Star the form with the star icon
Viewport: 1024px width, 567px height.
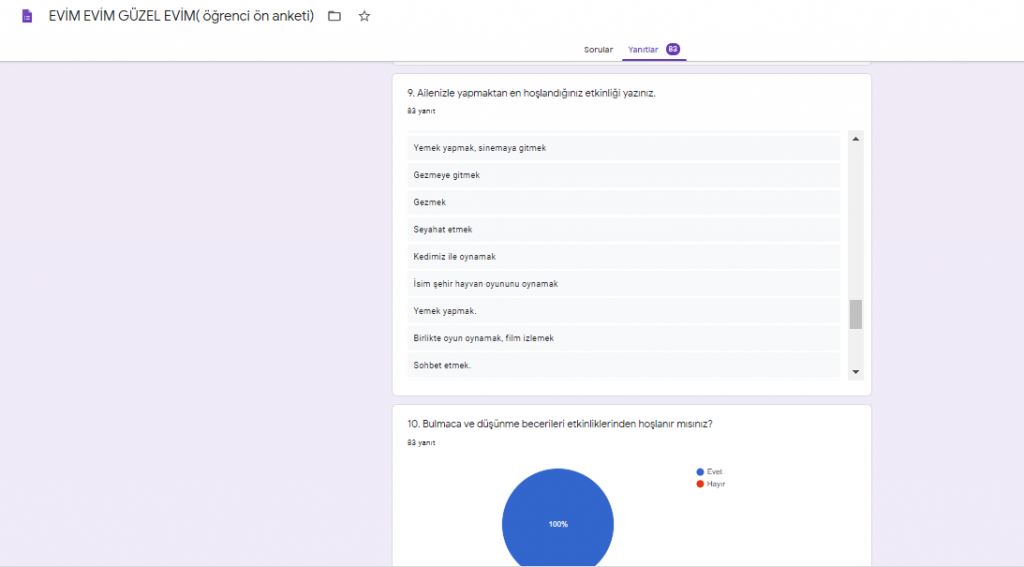point(364,16)
